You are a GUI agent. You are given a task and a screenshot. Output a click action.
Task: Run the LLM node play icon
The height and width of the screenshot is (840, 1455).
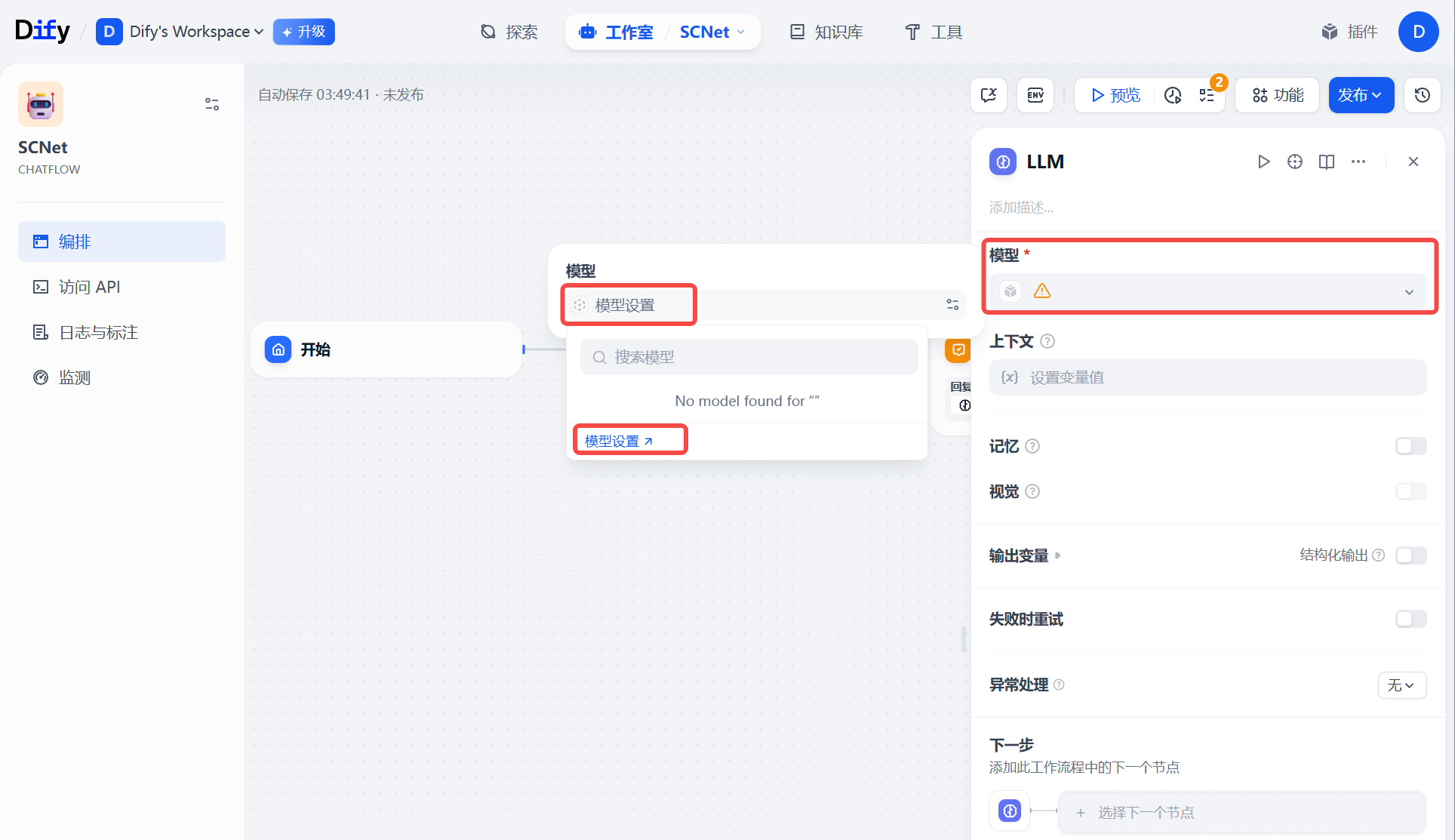point(1263,162)
